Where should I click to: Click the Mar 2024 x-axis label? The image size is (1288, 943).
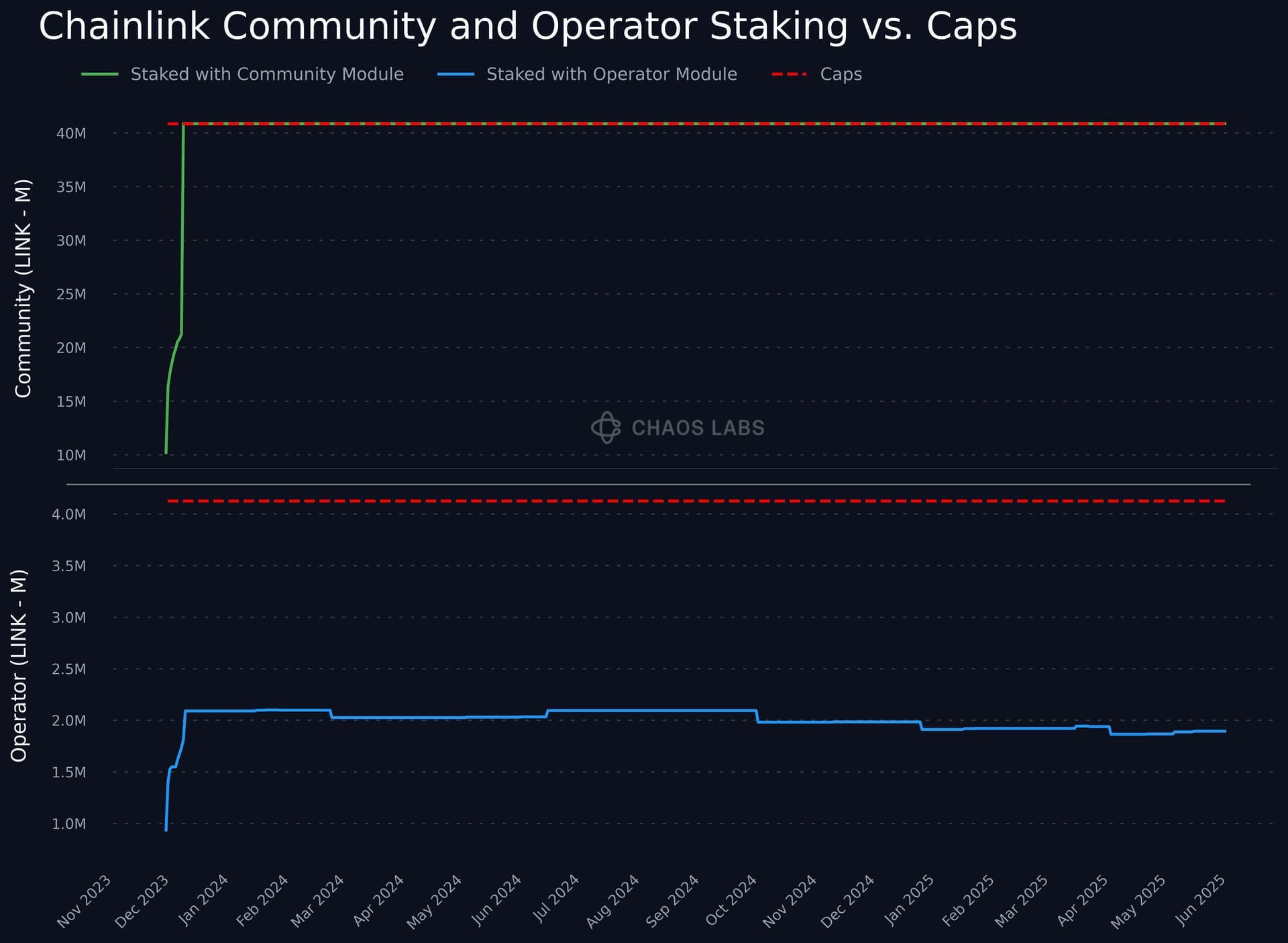(318, 901)
